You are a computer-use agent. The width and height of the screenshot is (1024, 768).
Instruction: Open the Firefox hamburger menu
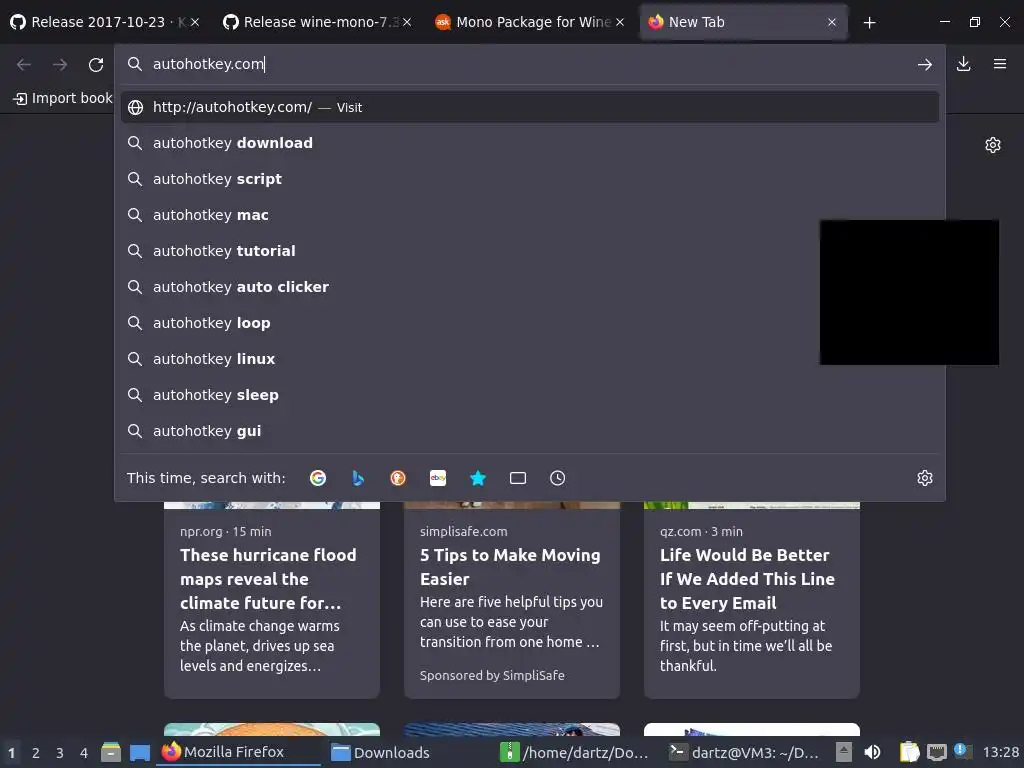click(1000, 64)
